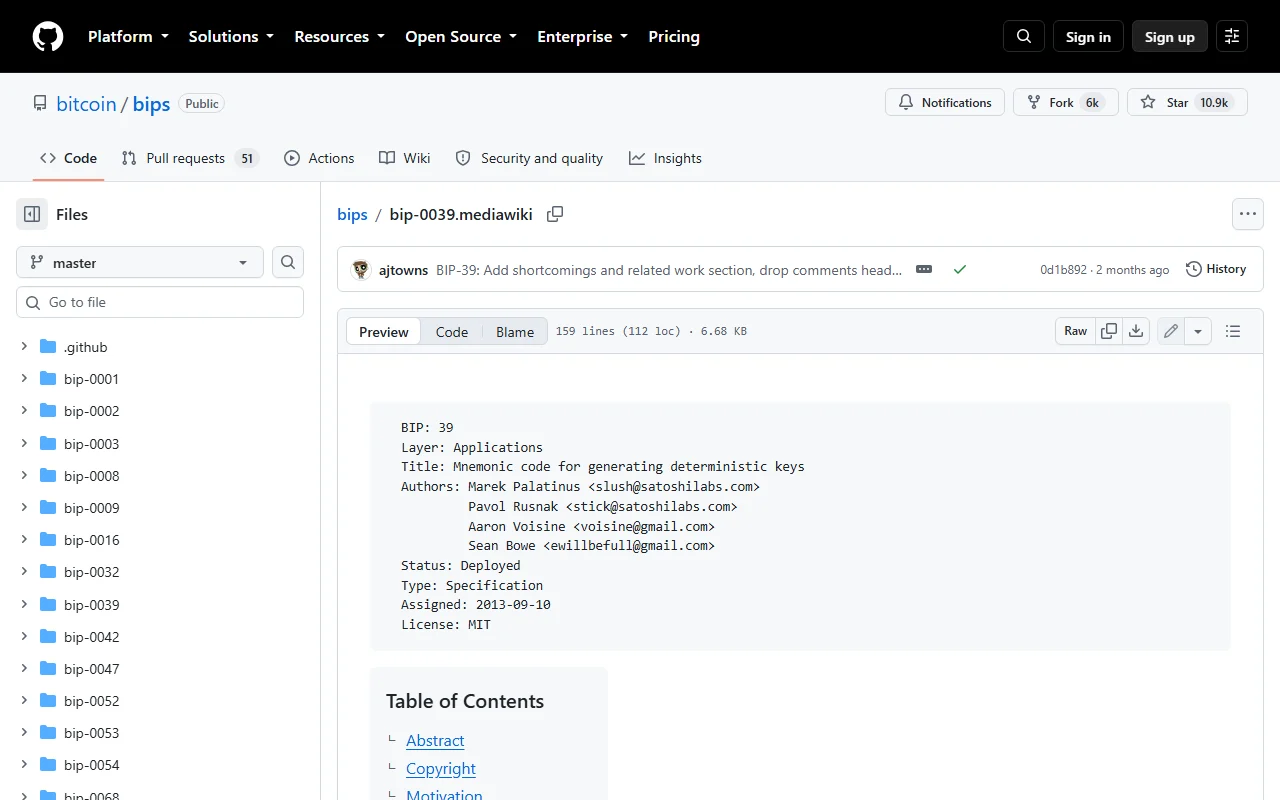Open more file actions ellipsis menu
1280x800 pixels.
point(1247,214)
